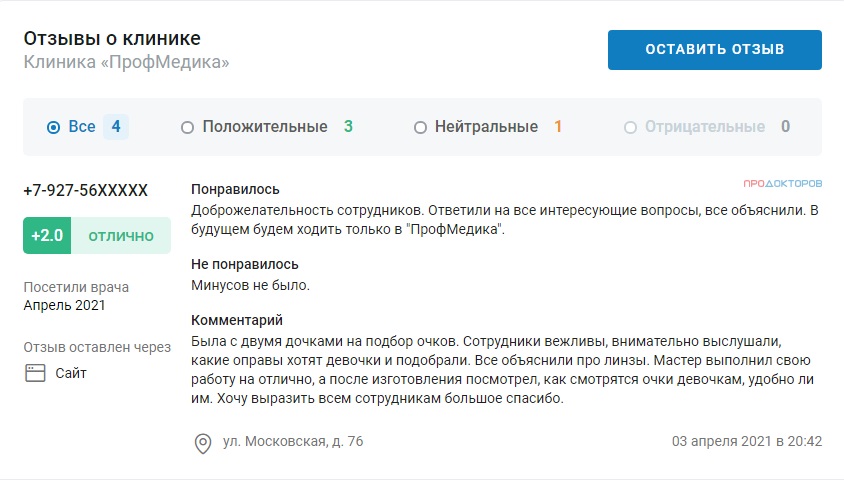The image size is (844, 480).
Task: Click the browser window icon beside "Сайт"
Action: (35, 373)
